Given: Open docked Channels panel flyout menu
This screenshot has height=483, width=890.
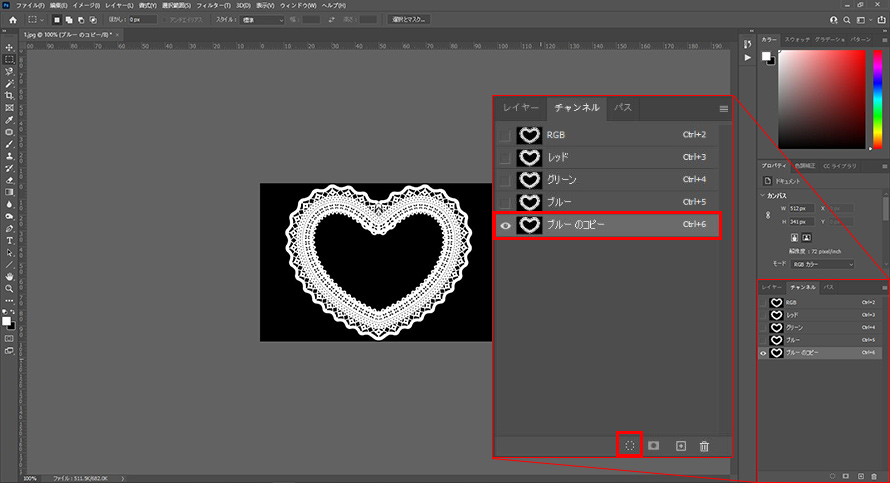Looking at the screenshot, I should click(884, 288).
